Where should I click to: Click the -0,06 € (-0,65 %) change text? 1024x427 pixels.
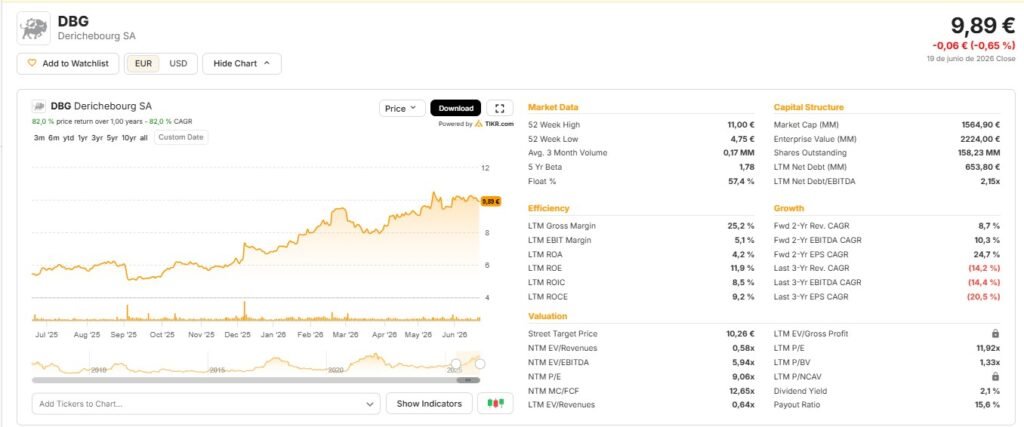pyautogui.click(x=974, y=46)
